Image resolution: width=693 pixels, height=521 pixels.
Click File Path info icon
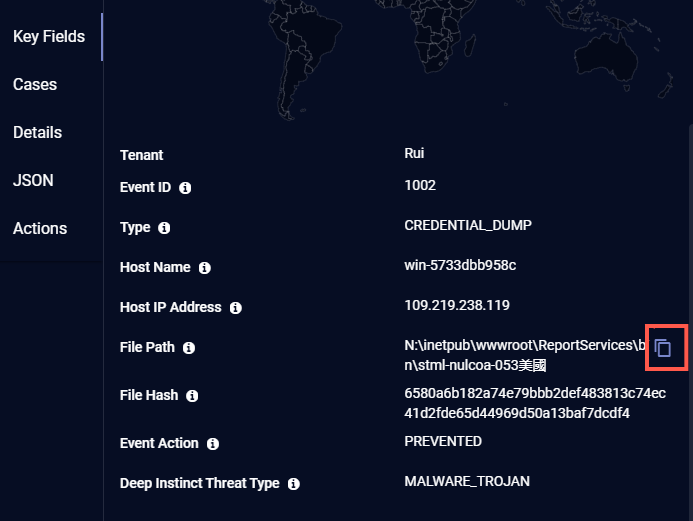(189, 348)
